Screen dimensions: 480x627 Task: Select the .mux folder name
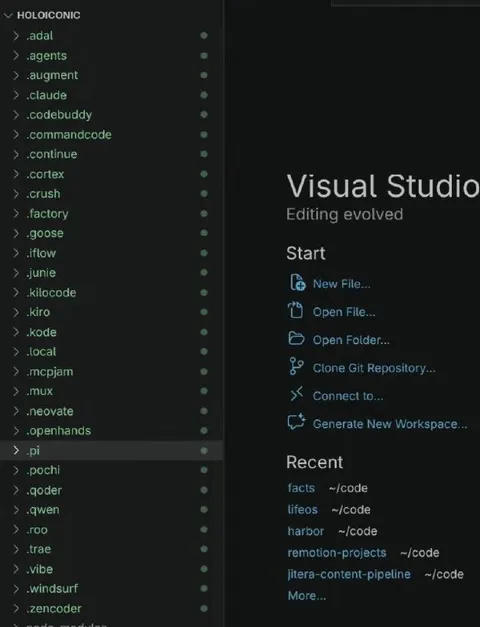pos(40,391)
